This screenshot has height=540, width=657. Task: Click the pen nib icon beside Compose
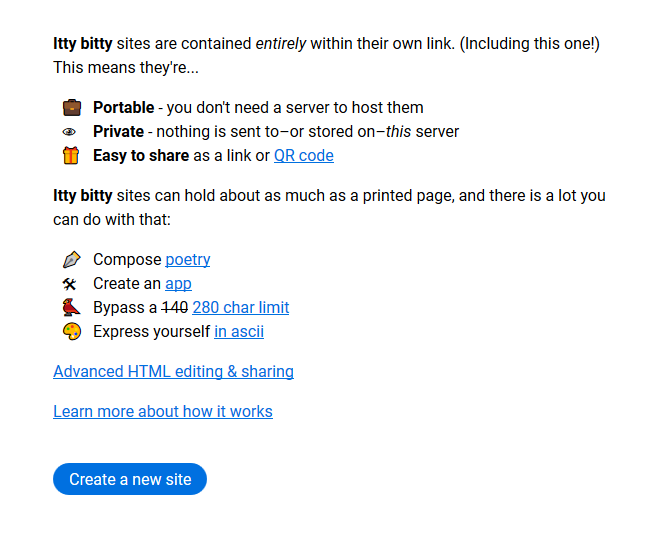[x=71, y=260]
